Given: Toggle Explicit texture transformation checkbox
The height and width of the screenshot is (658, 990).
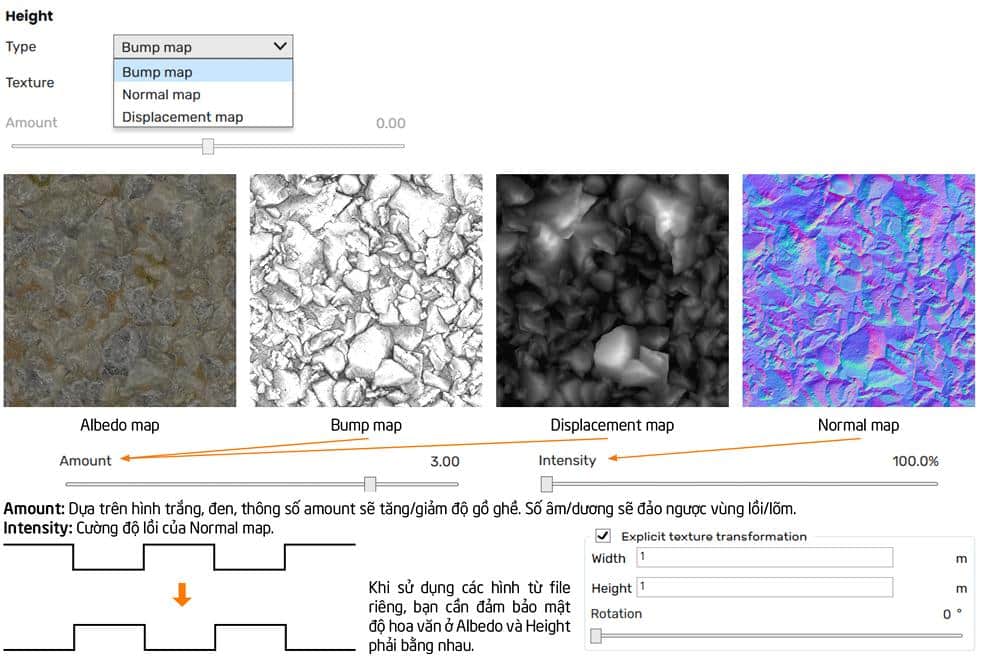Looking at the screenshot, I should click(x=603, y=536).
